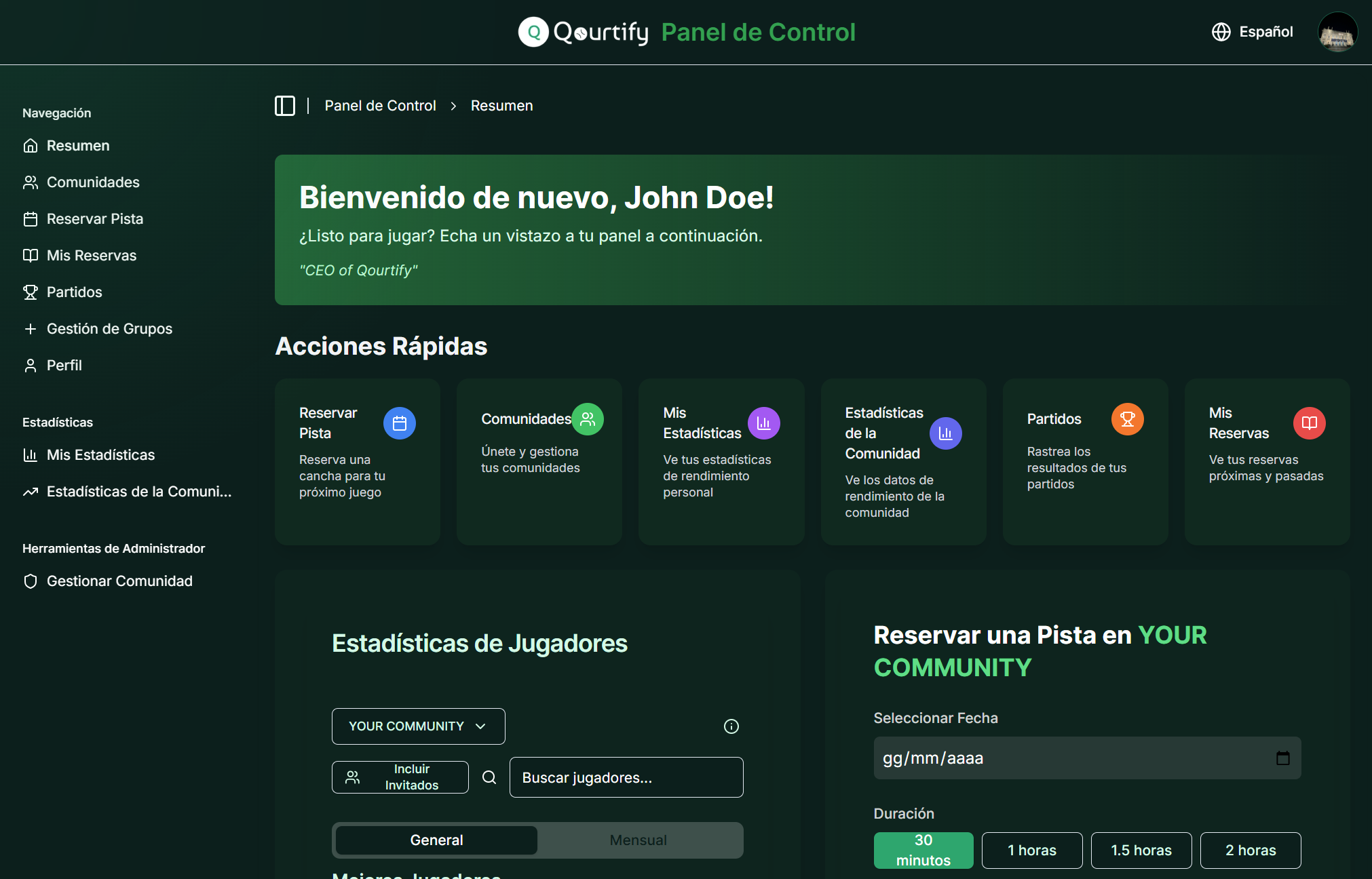Screen dimensions: 1372x879
Task: Select the Mis Estadísticas chart icon
Action: 31,454
